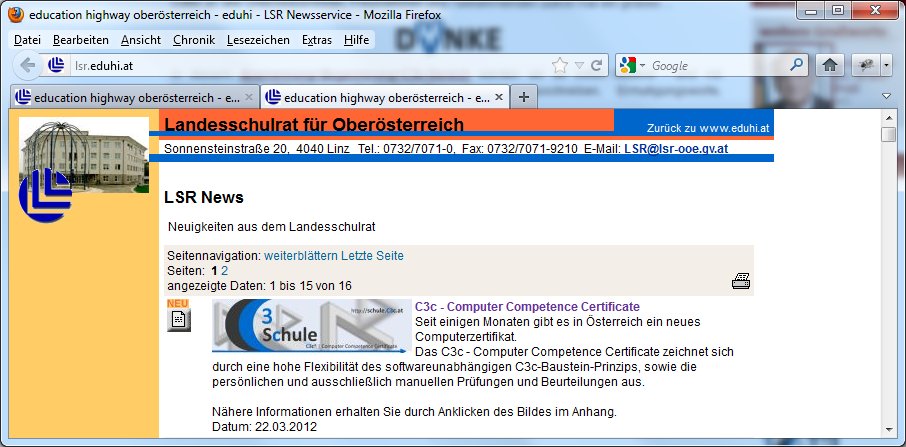Expand the URL history dropdown arrow
This screenshot has height=447, width=906.
(579, 66)
